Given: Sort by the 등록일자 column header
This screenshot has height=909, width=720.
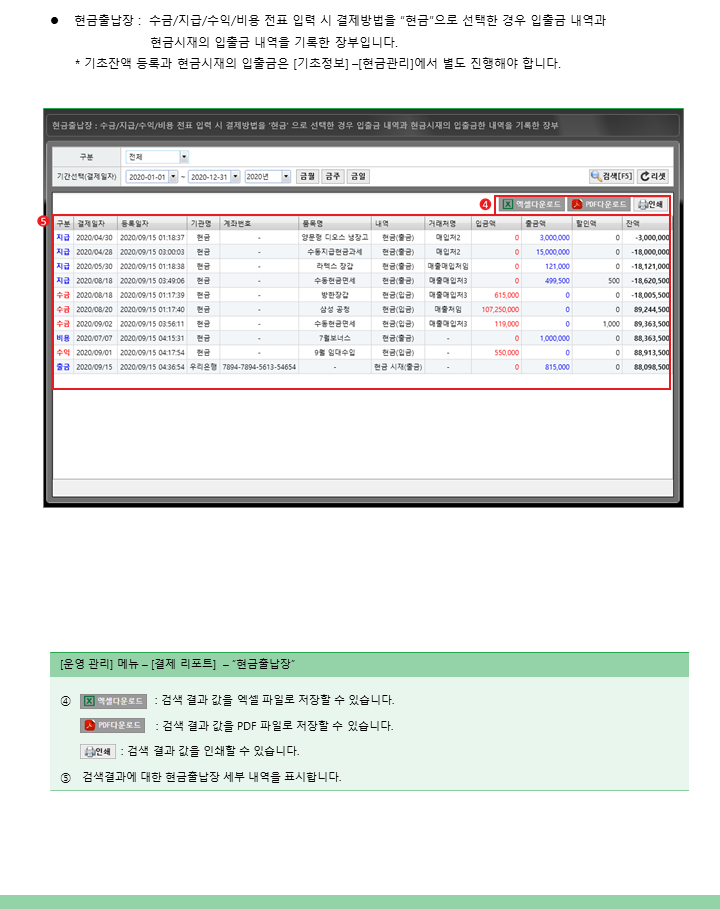Looking at the screenshot, I should (152, 223).
